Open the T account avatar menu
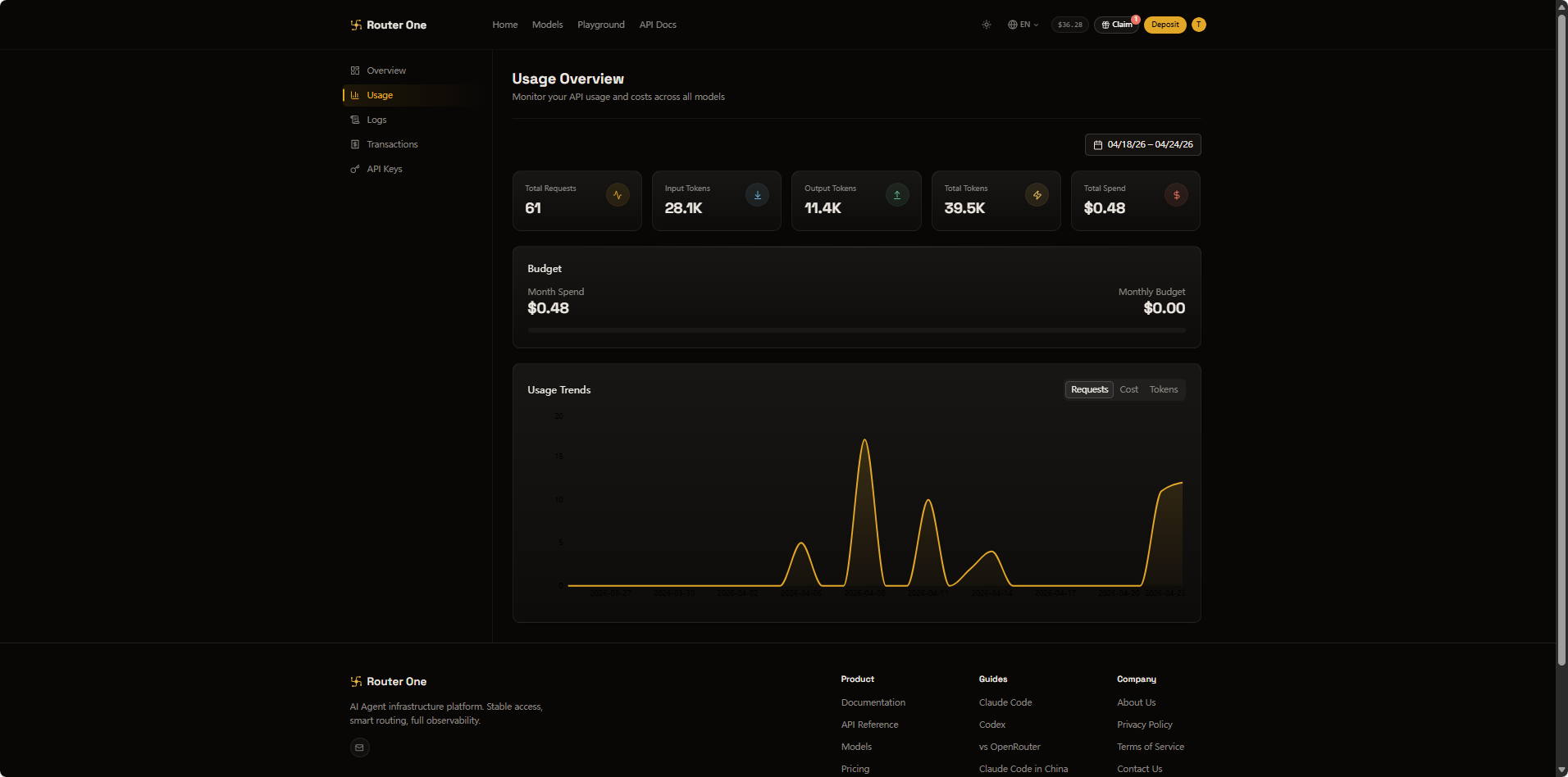 pos(1198,25)
